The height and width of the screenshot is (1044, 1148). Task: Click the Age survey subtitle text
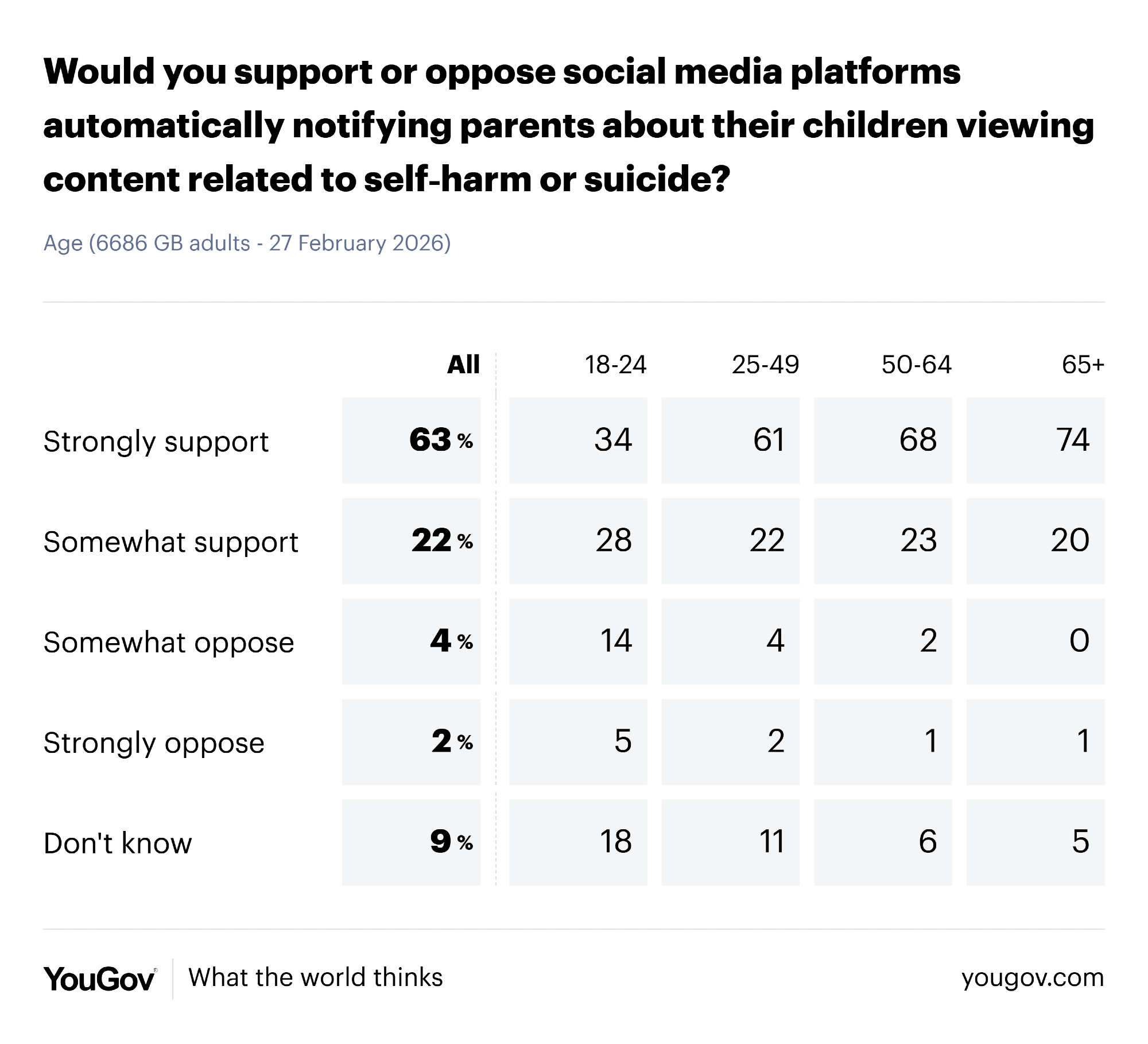pyautogui.click(x=247, y=243)
